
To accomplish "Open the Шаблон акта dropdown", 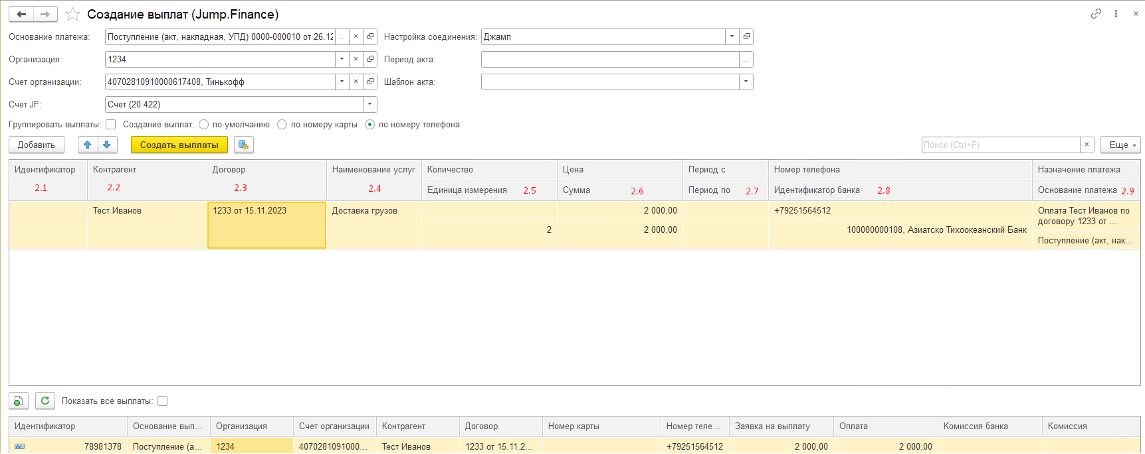I will click(745, 81).
